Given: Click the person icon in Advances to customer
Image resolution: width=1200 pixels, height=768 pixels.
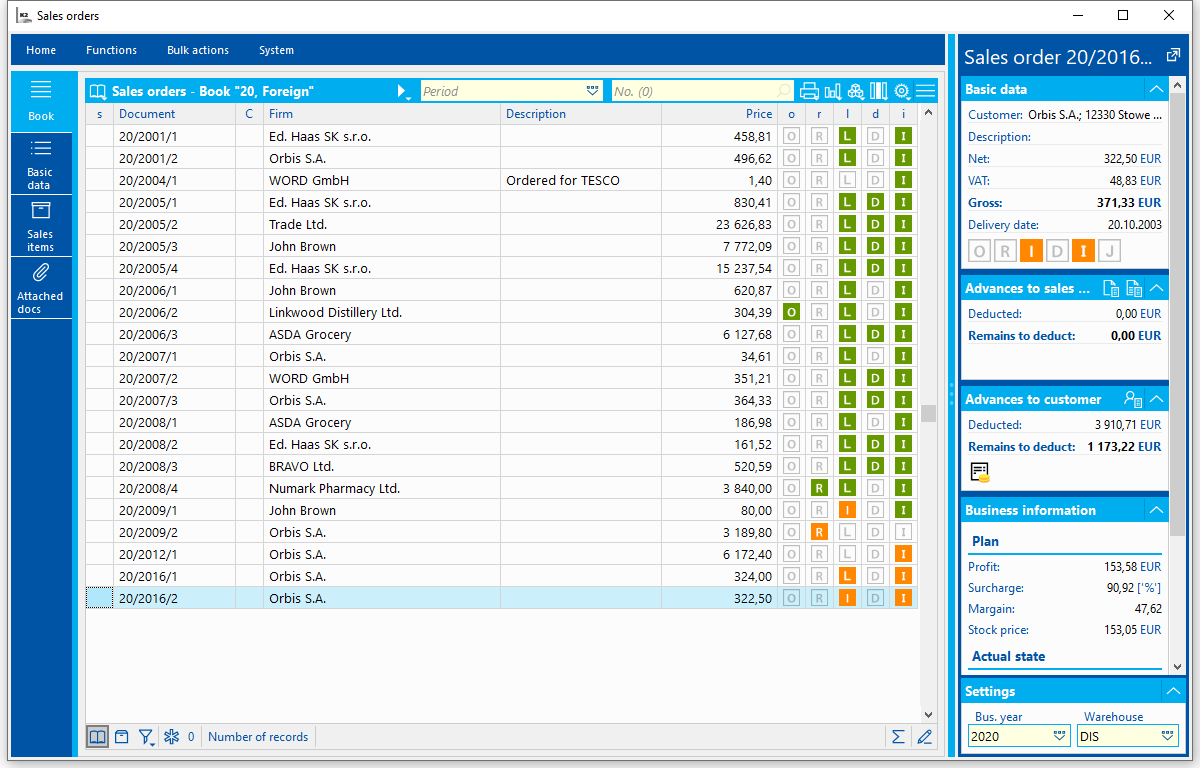Looking at the screenshot, I should [x=1133, y=399].
